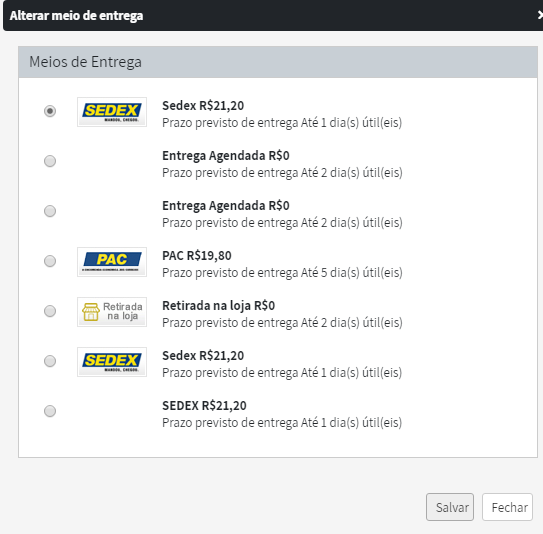Select the first Entrega Agendada radio button
543x534 pixels.
(50, 161)
